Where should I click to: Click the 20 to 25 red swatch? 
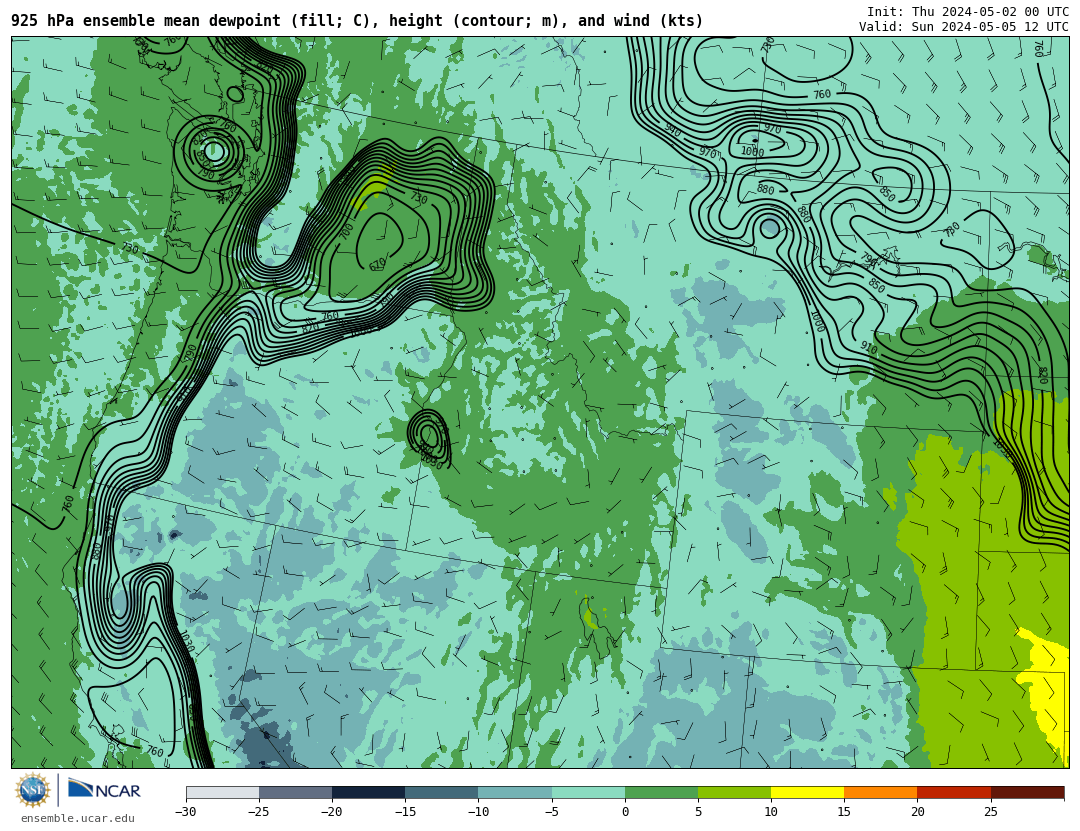tap(954, 793)
